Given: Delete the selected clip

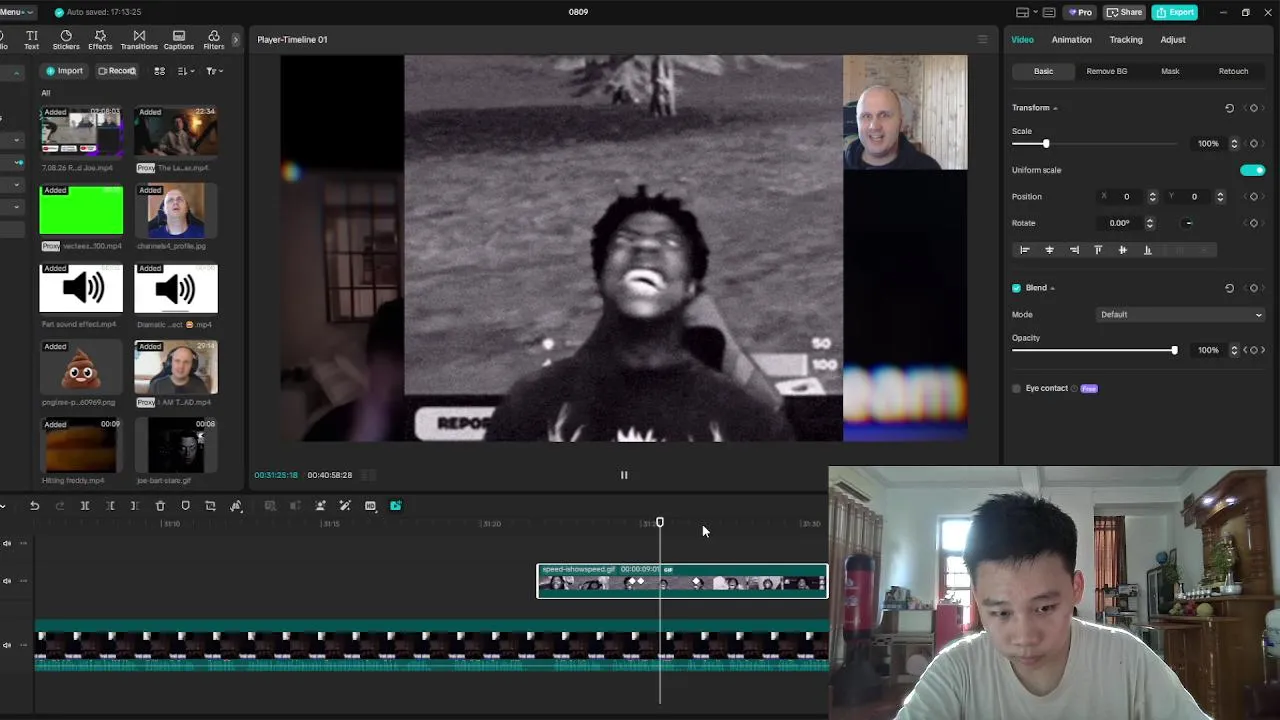Looking at the screenshot, I should pos(160,506).
